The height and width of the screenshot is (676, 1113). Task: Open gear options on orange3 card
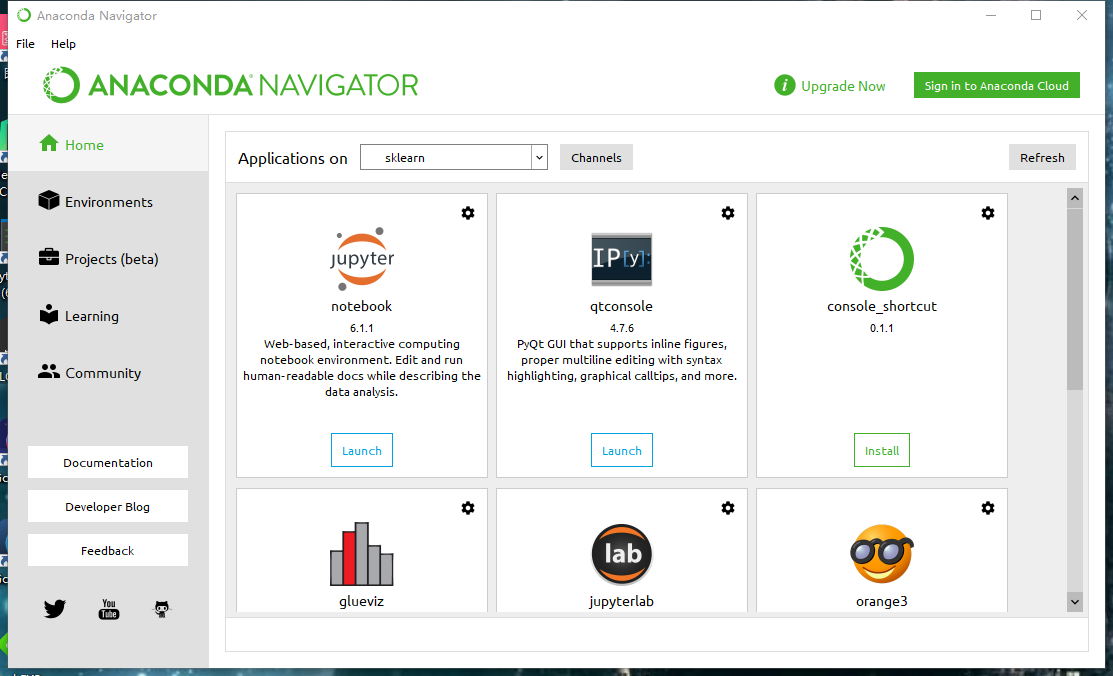coord(987,508)
